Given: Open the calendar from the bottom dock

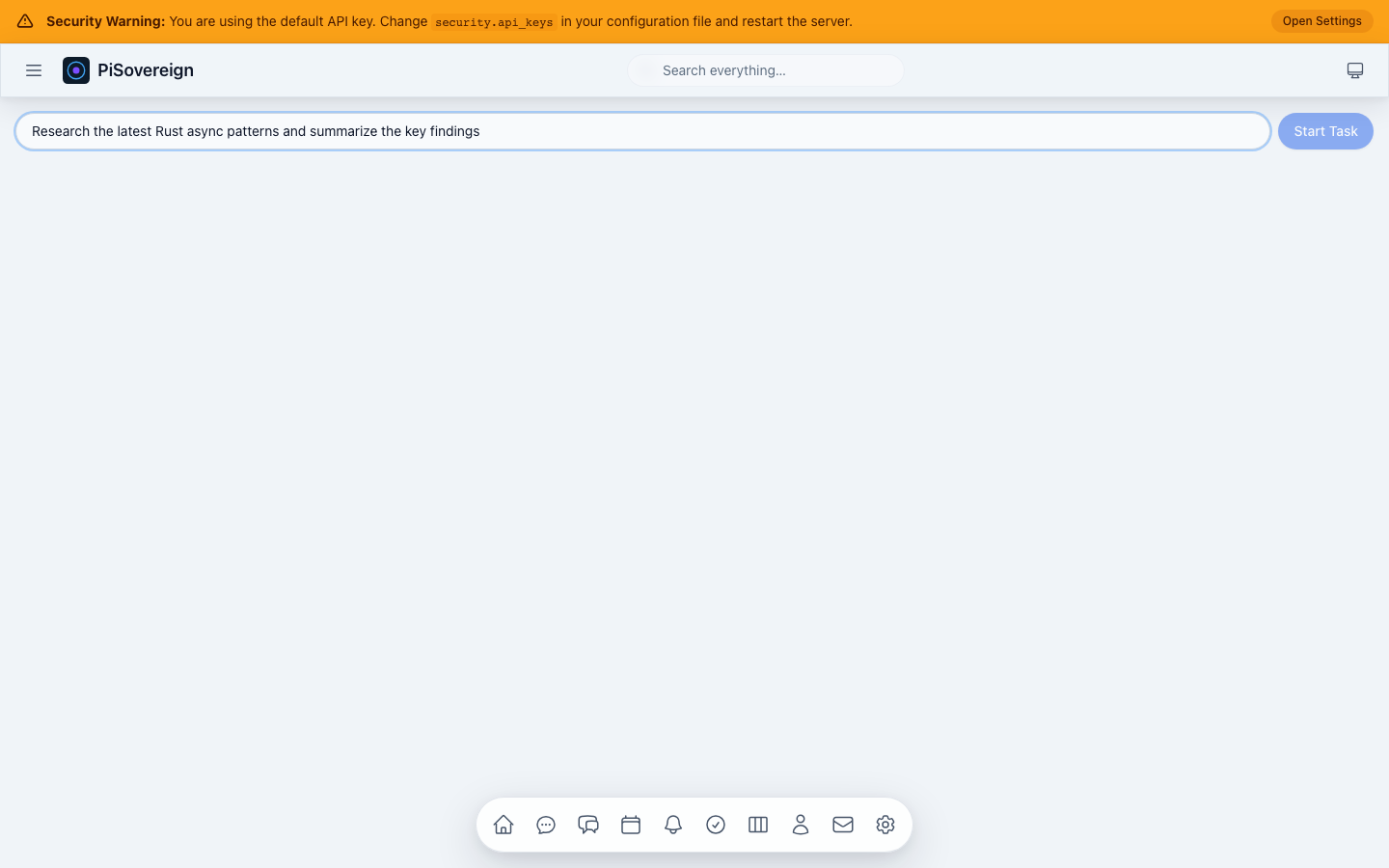Looking at the screenshot, I should tap(631, 825).
